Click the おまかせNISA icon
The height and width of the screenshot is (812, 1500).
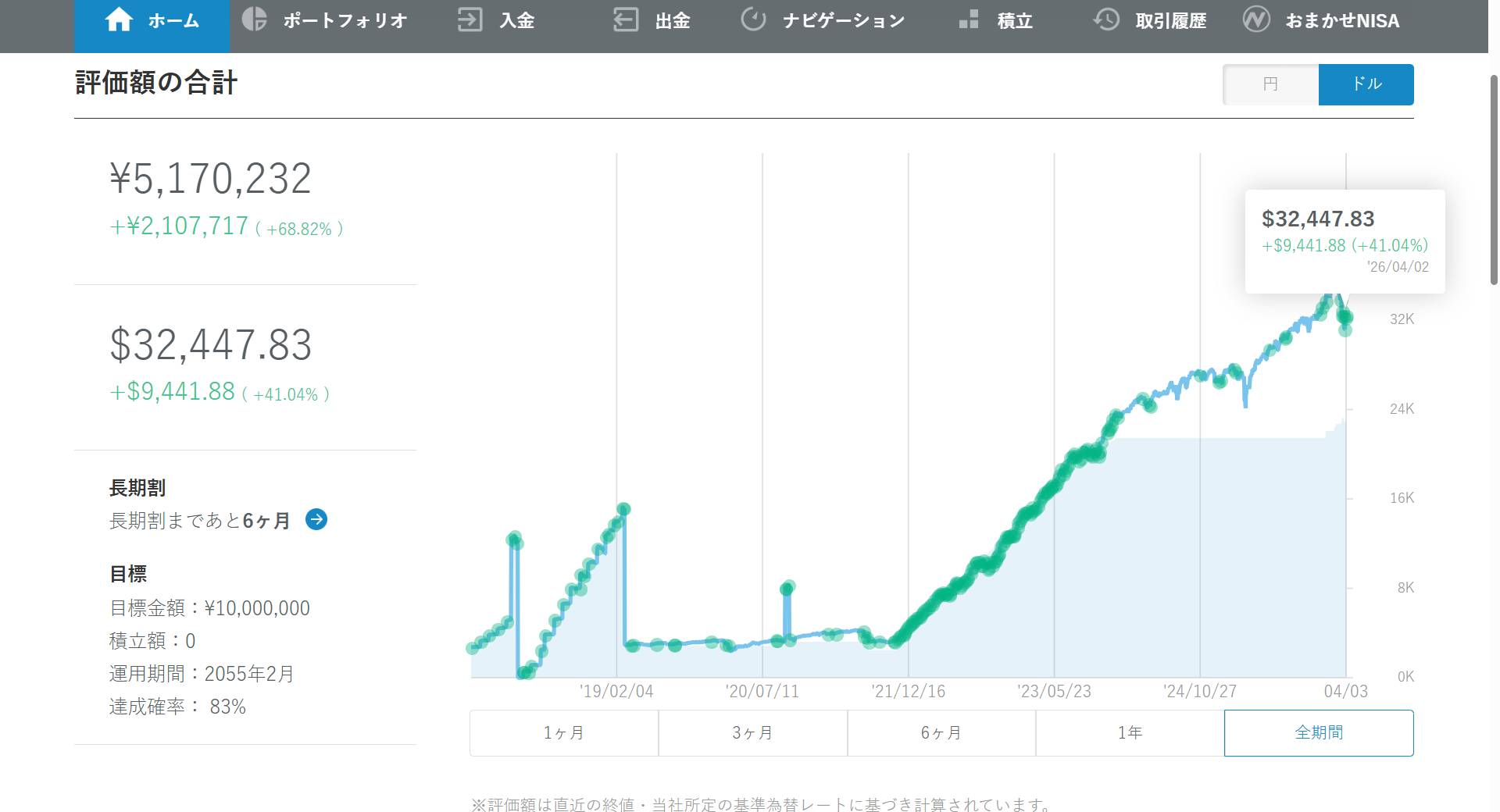pyautogui.click(x=1257, y=20)
